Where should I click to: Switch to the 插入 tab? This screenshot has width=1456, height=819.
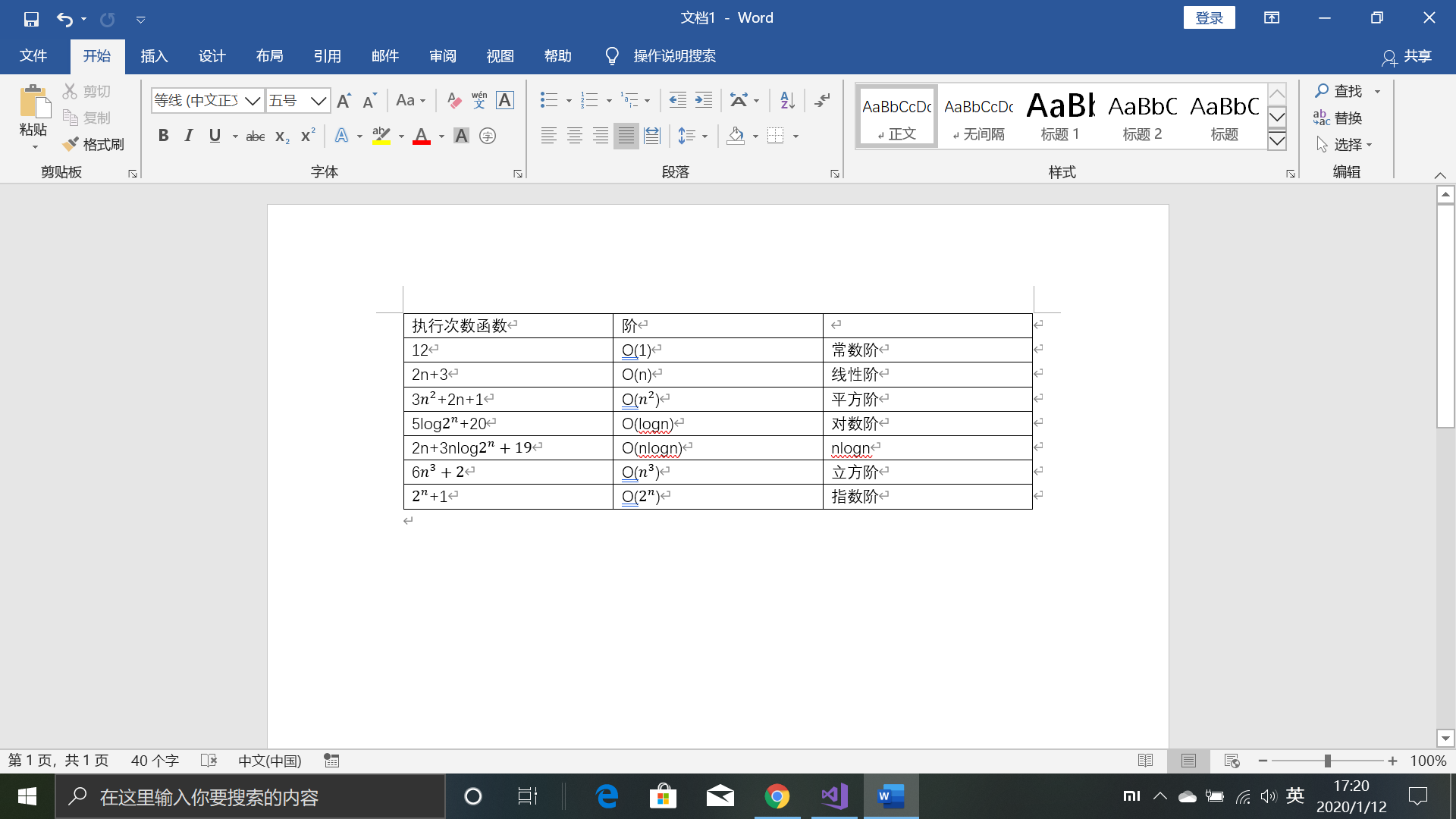tap(154, 56)
